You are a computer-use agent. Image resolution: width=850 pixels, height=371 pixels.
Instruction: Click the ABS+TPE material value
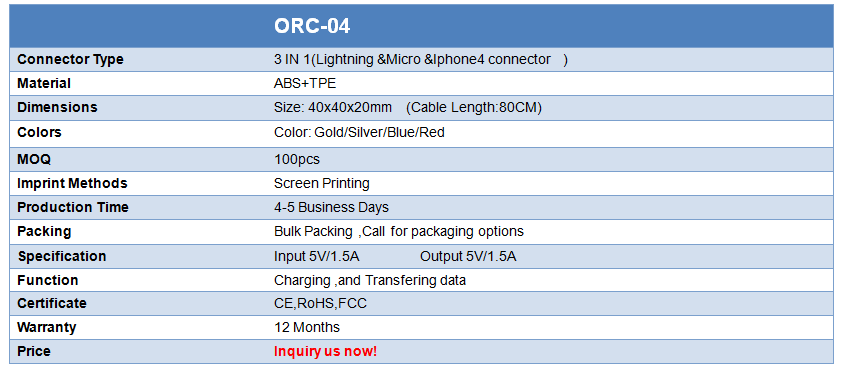pyautogui.click(x=305, y=84)
